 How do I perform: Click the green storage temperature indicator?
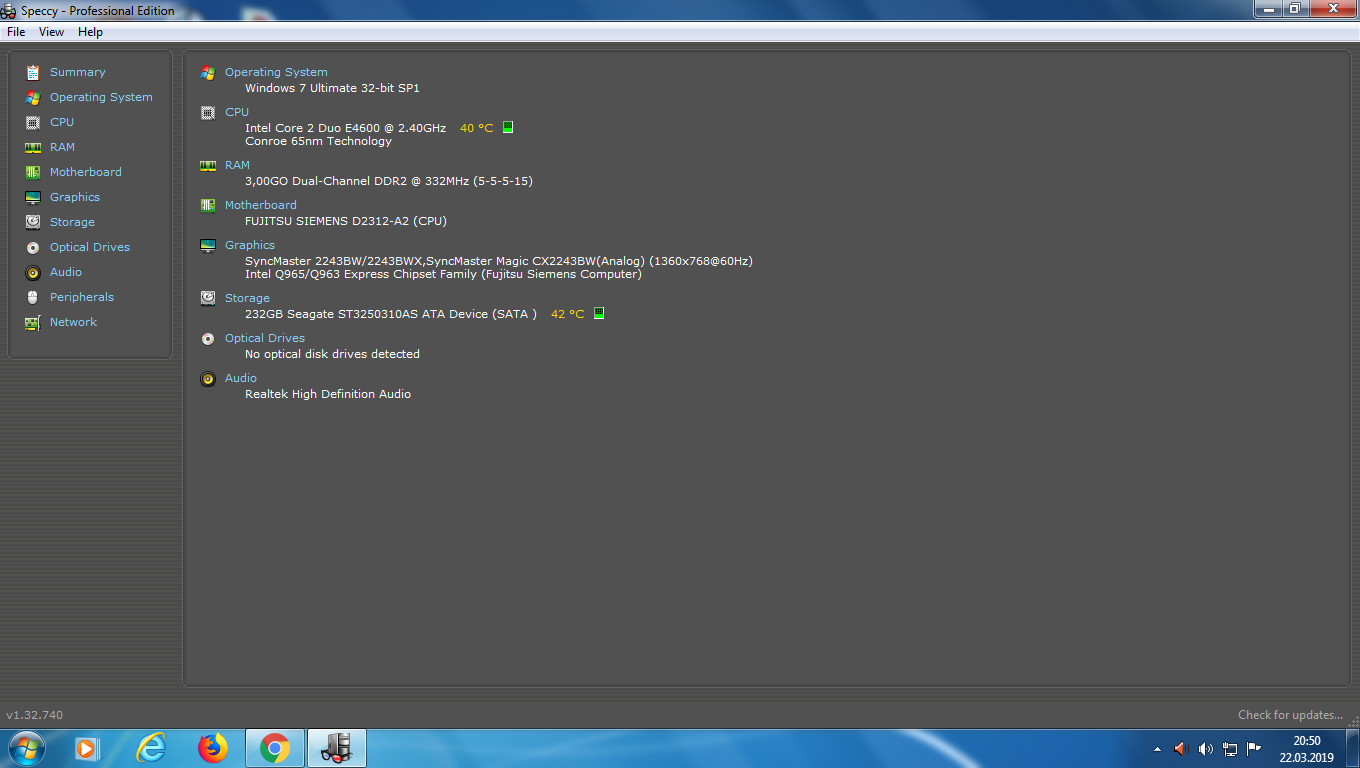pos(599,313)
